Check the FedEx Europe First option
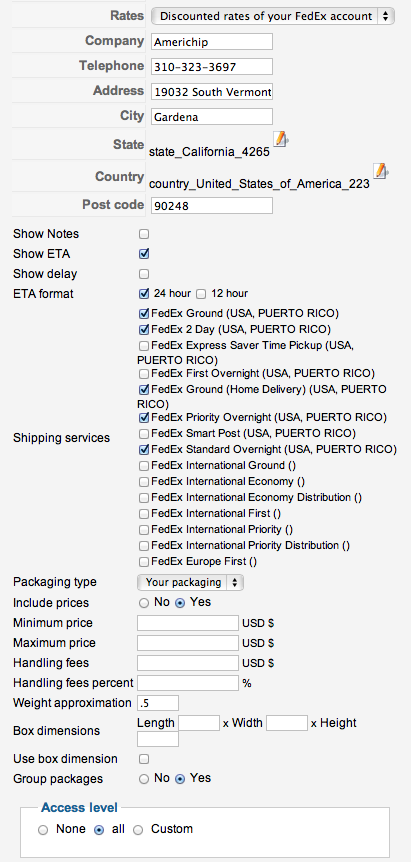Image resolution: width=411 pixels, height=862 pixels. tap(144, 562)
